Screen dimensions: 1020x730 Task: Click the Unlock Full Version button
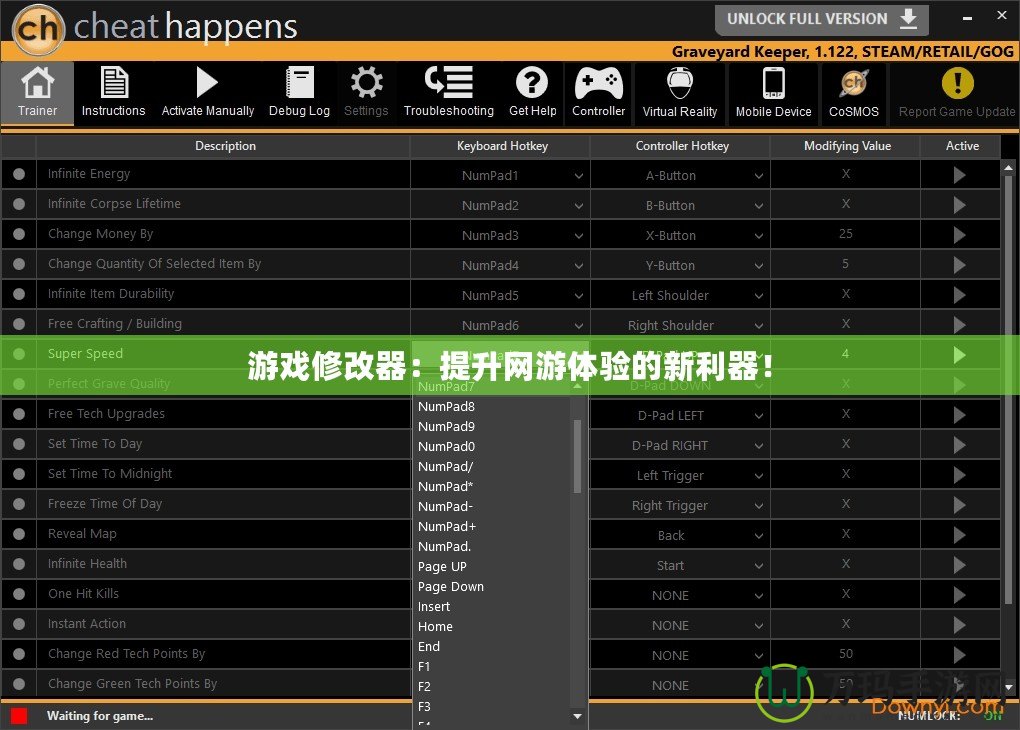tap(822, 19)
